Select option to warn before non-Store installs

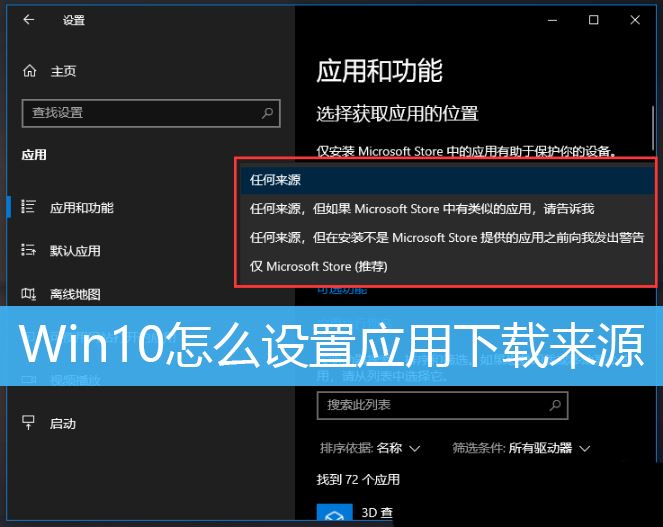coord(446,238)
